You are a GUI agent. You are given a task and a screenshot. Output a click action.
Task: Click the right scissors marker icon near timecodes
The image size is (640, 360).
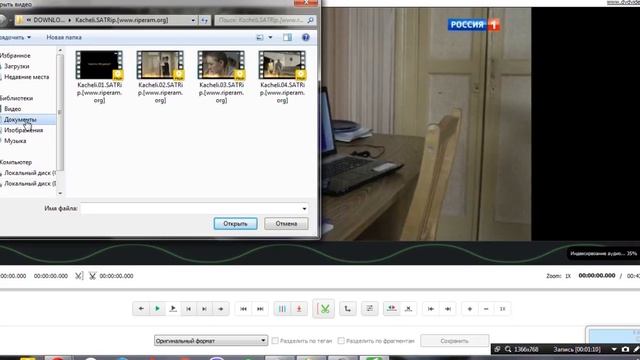pos(93,276)
